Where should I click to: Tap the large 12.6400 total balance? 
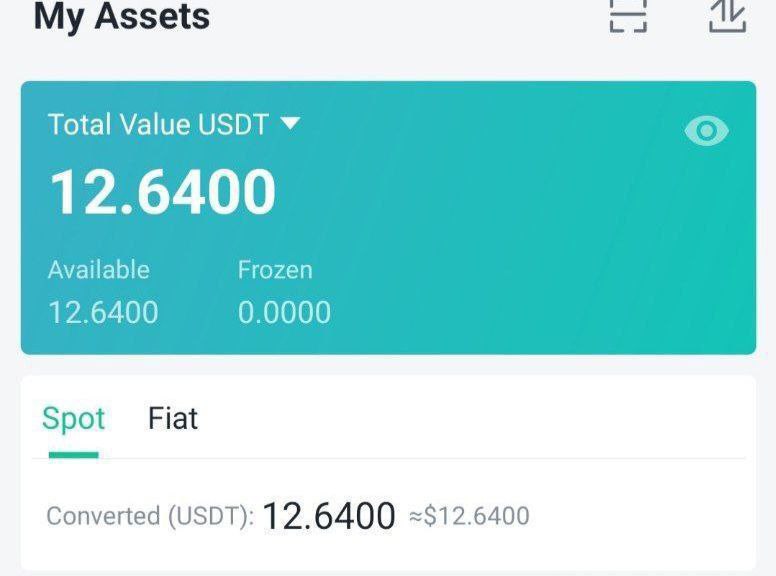[162, 192]
